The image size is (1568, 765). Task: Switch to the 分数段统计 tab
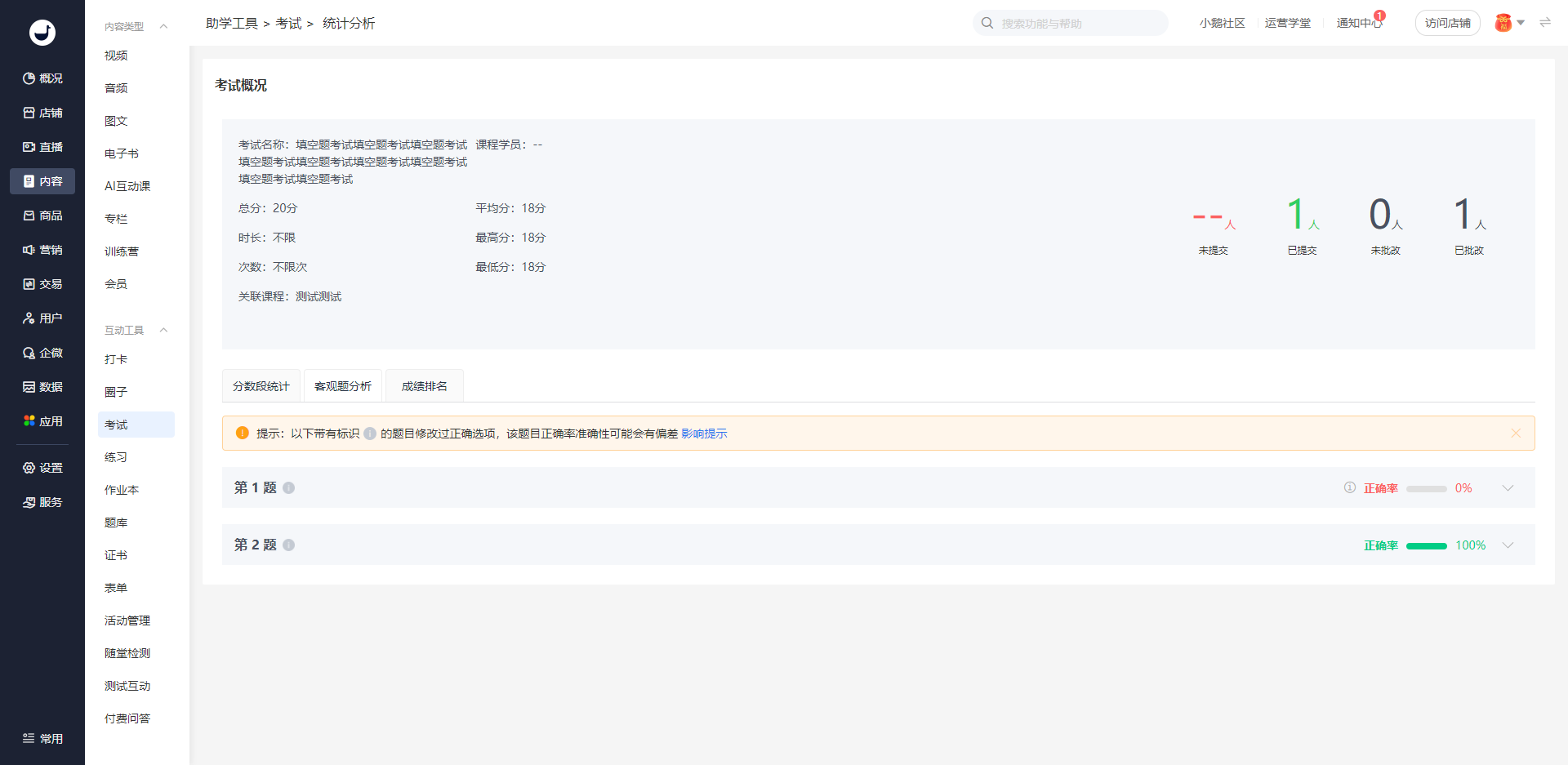(x=261, y=386)
